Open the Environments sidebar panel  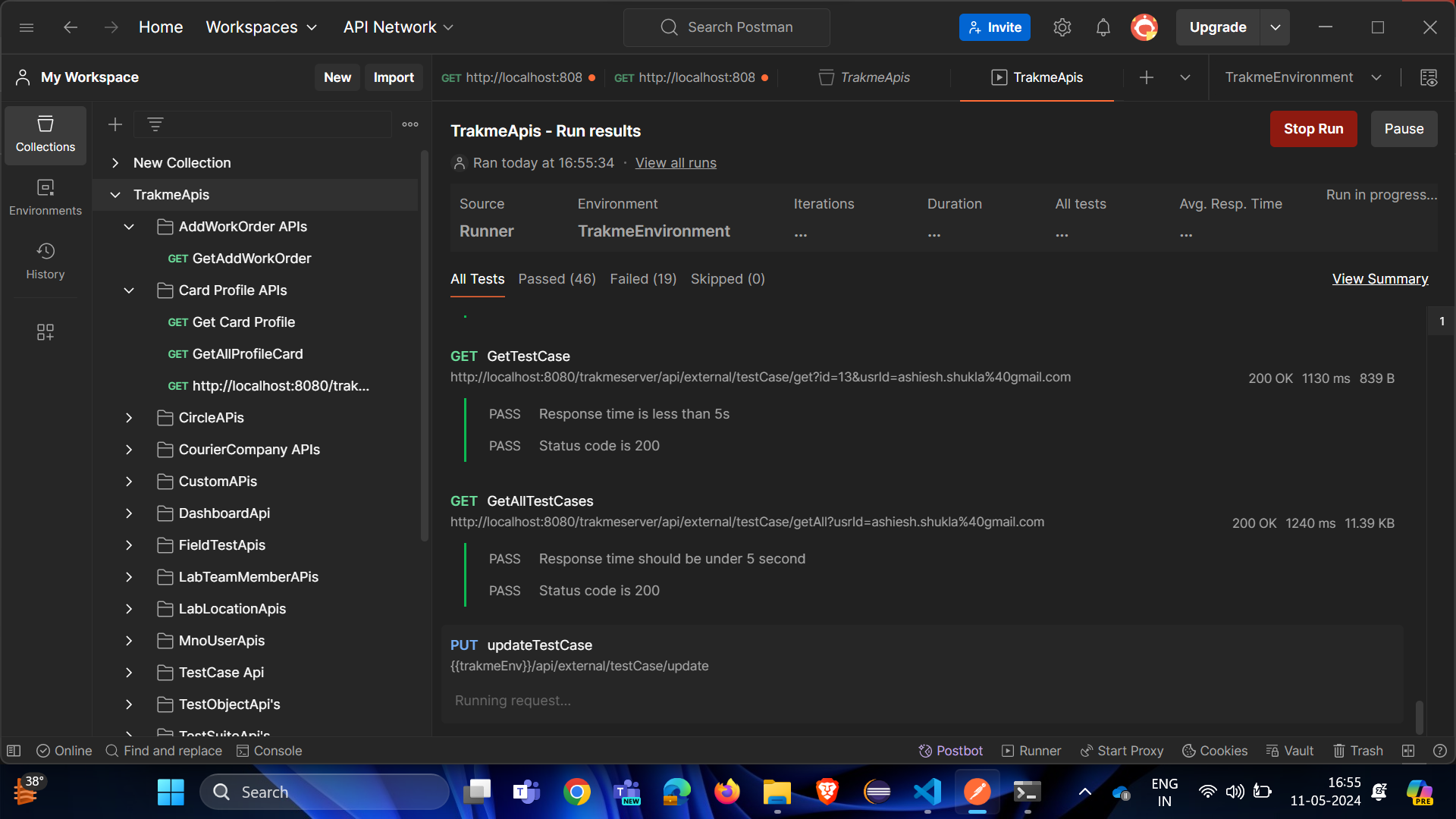[45, 199]
